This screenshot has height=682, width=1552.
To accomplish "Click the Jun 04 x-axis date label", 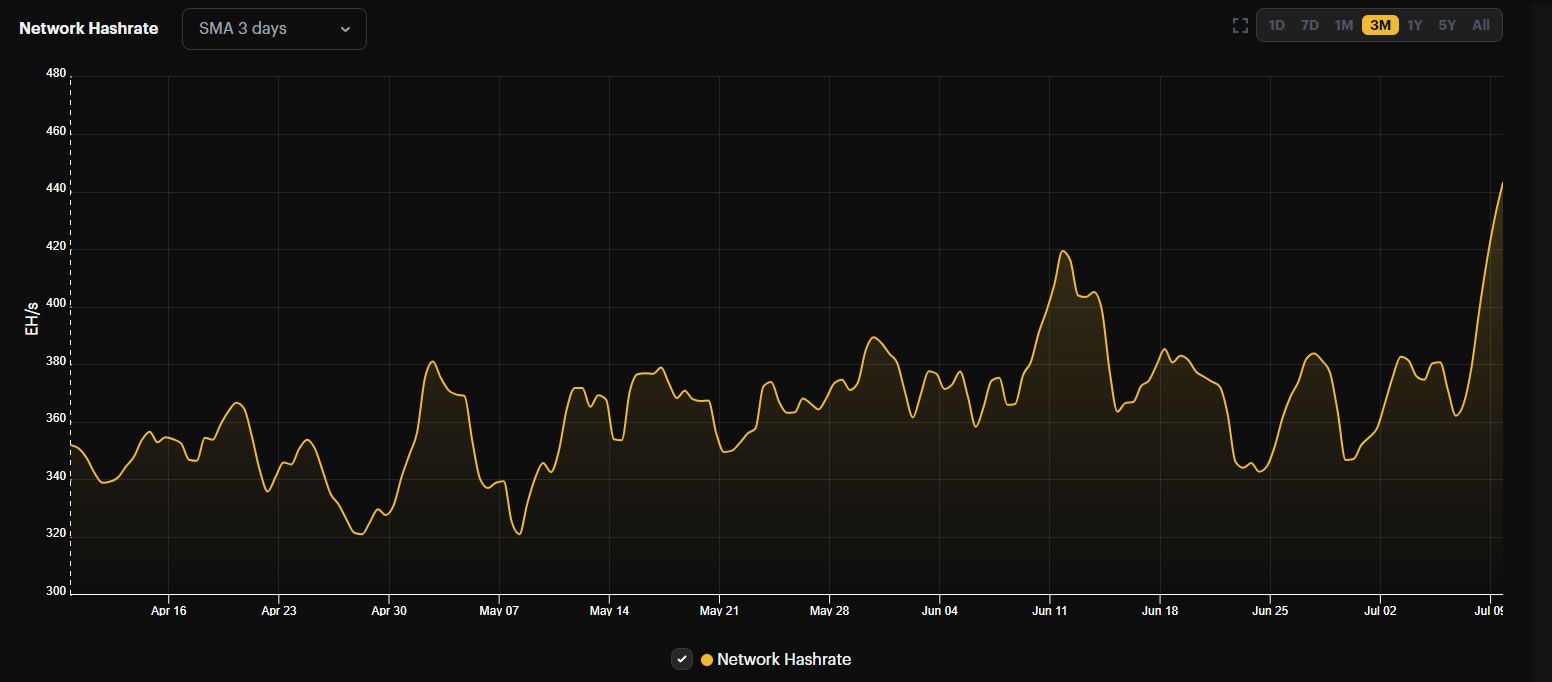I will tap(939, 611).
